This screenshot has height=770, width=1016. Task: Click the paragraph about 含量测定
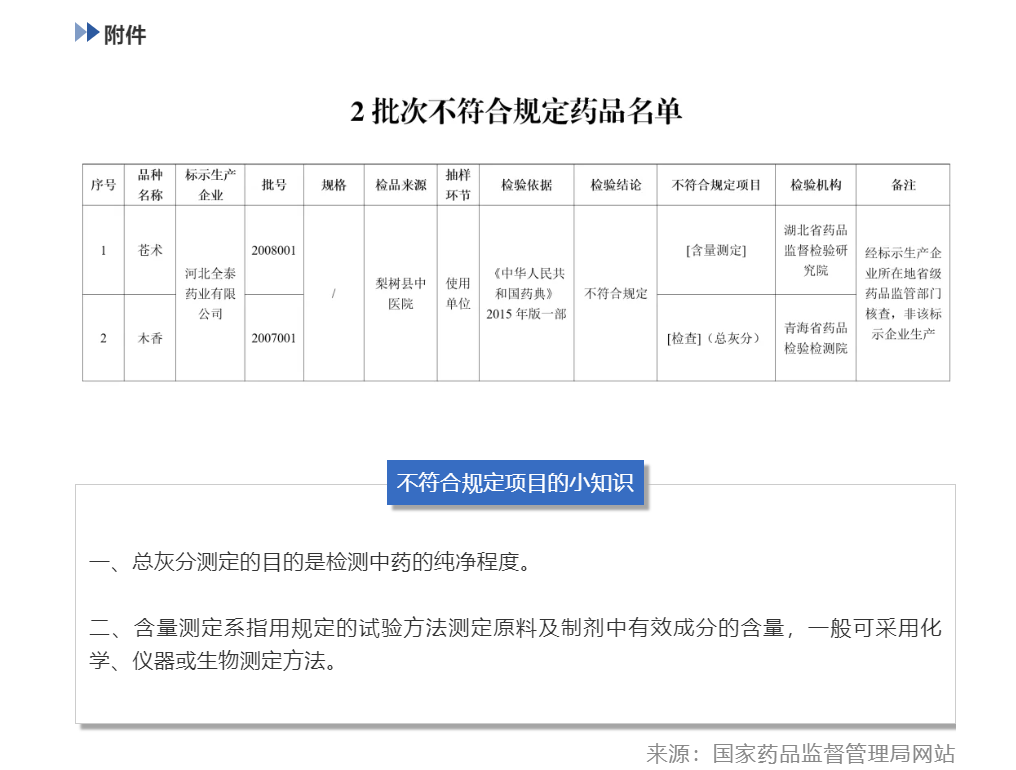pos(515,644)
